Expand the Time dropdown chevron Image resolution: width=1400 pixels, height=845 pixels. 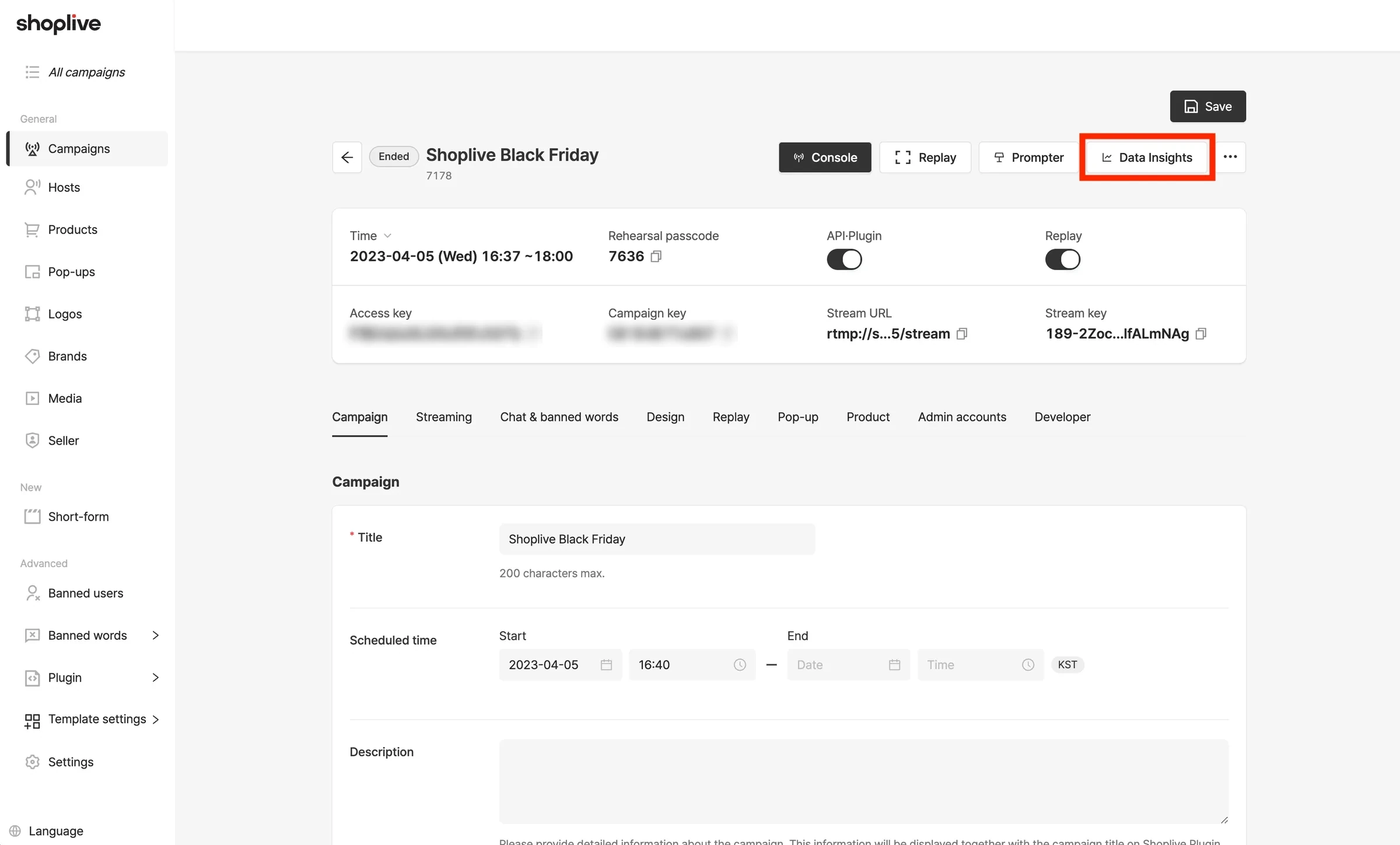coord(387,236)
